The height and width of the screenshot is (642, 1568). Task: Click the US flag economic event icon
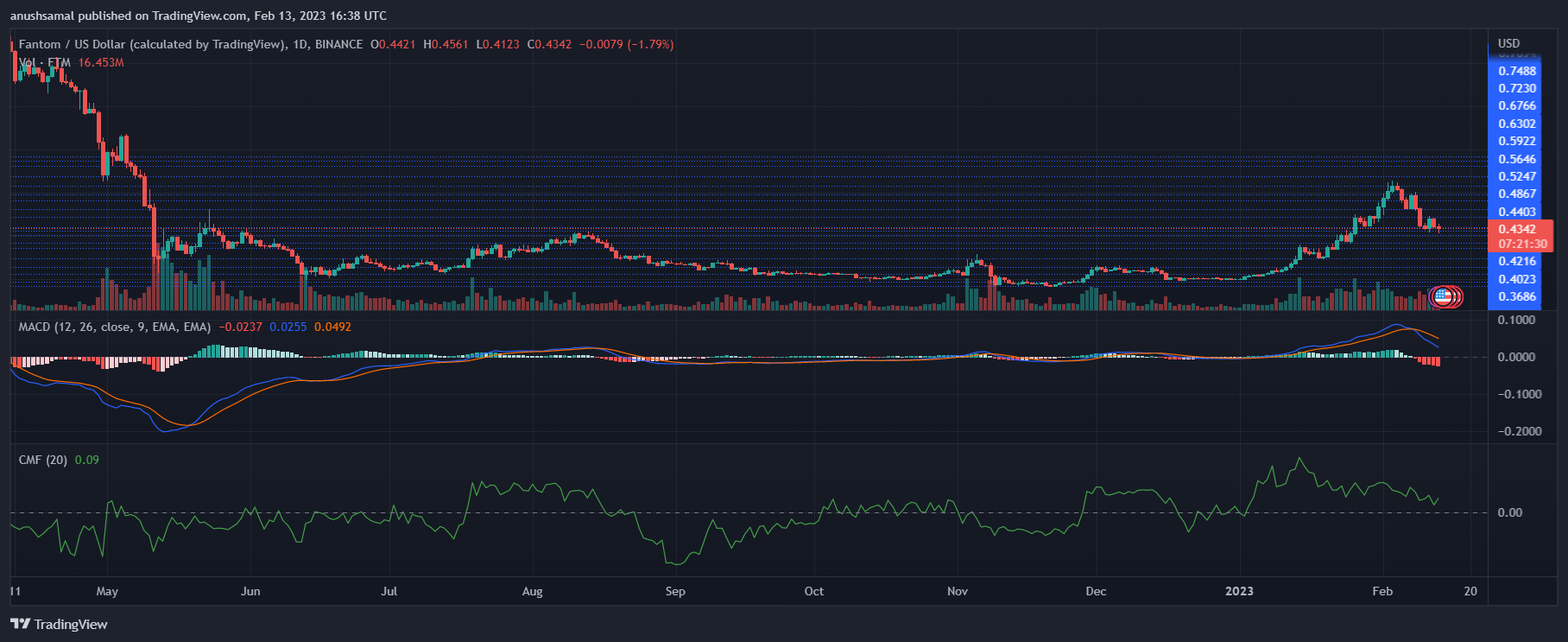point(1442,296)
